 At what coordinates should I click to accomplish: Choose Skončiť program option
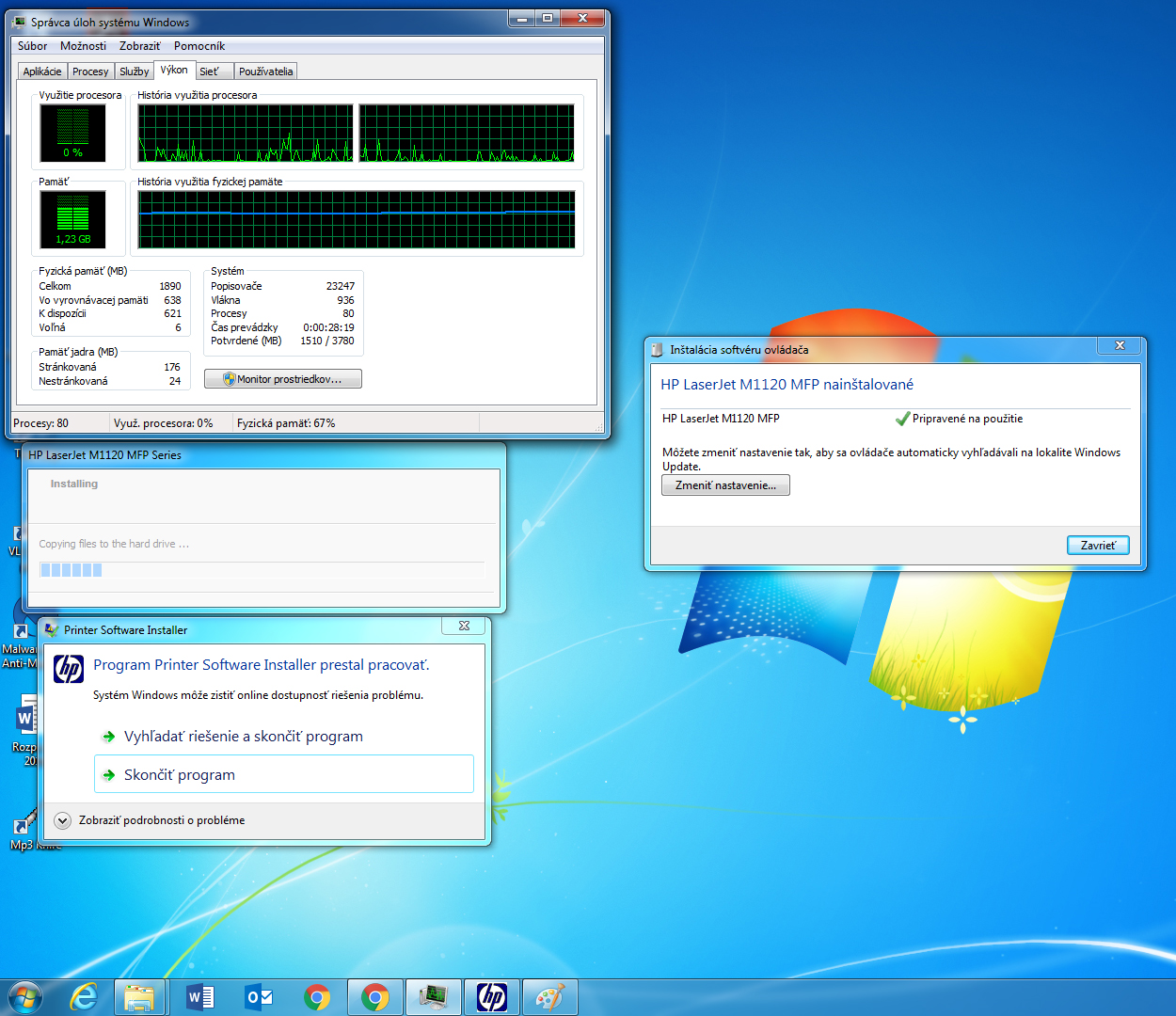tap(284, 774)
